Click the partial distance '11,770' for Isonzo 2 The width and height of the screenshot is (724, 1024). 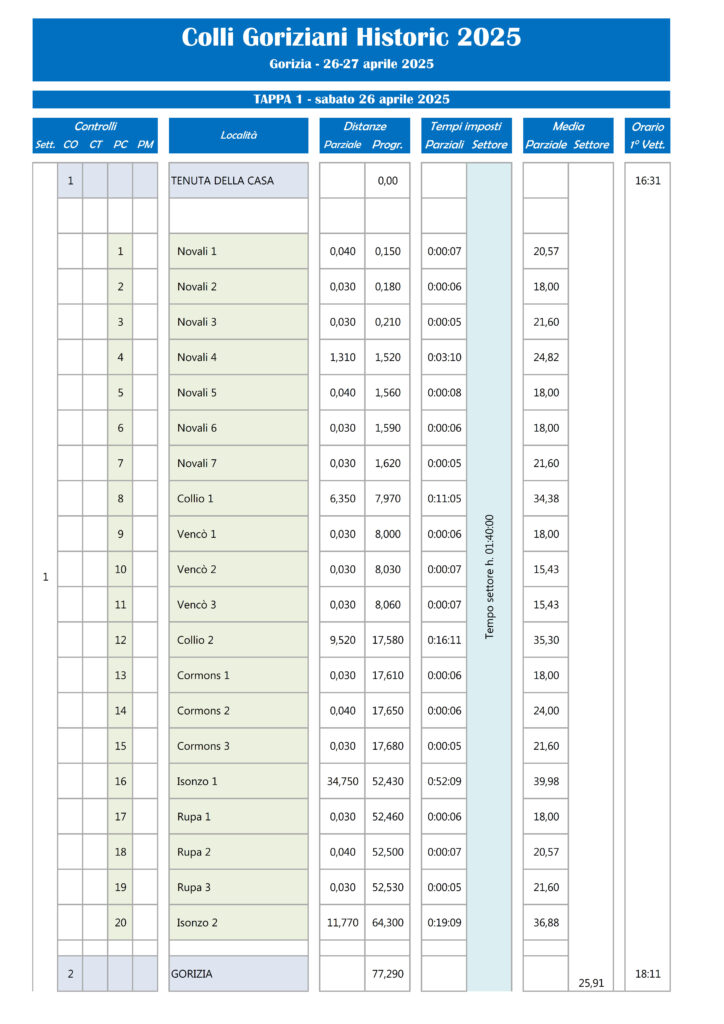point(343,922)
